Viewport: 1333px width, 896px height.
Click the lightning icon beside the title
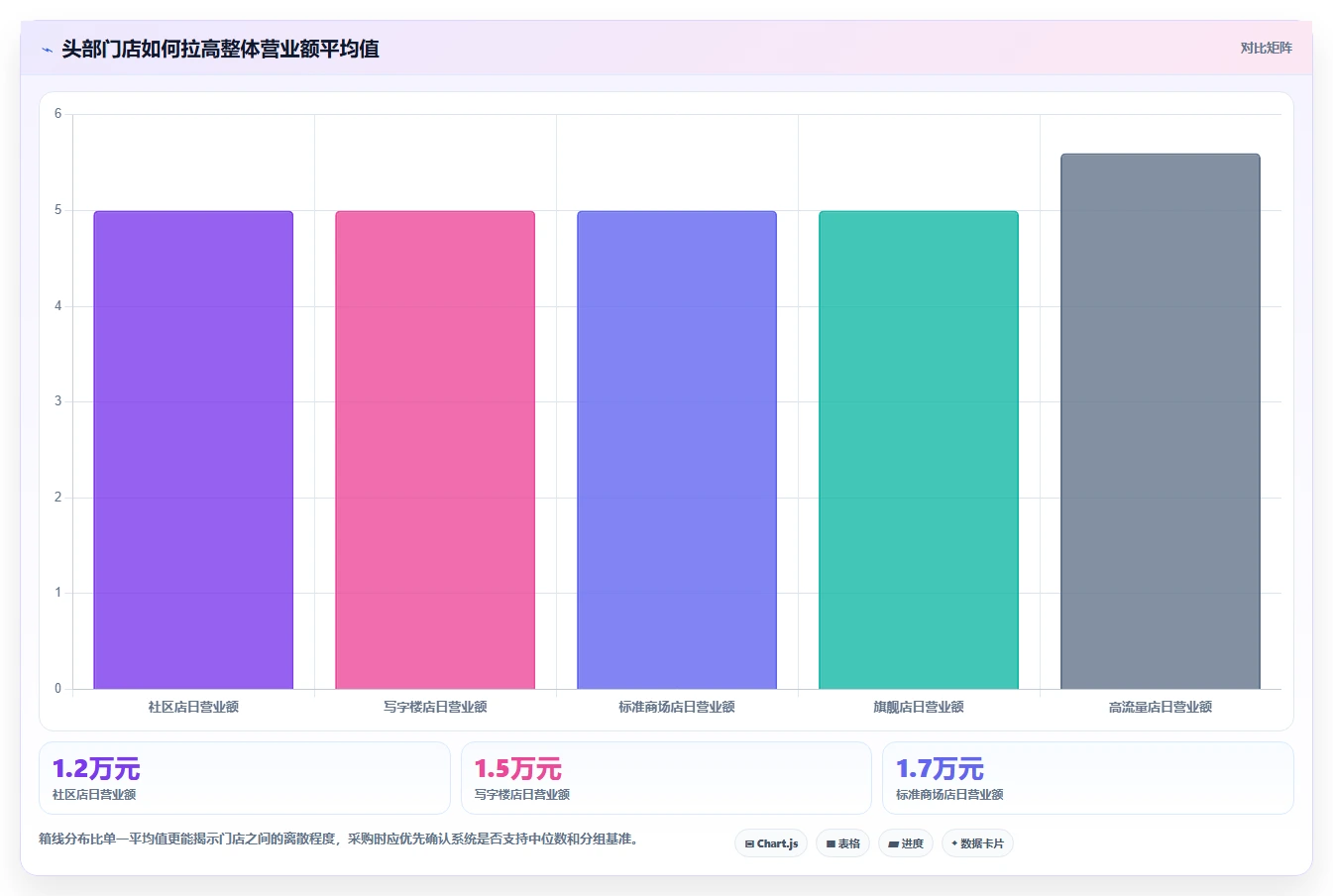47,50
